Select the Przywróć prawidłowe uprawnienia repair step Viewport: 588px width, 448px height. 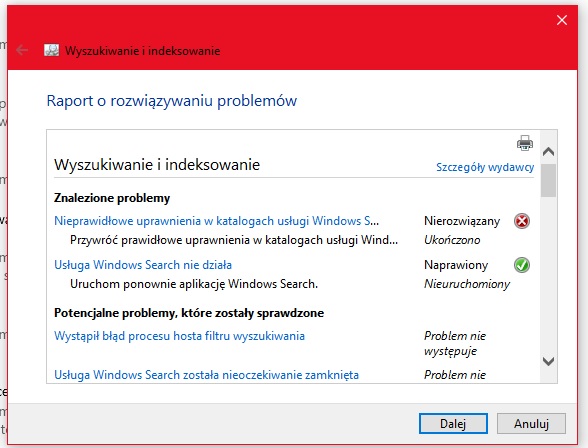click(234, 240)
